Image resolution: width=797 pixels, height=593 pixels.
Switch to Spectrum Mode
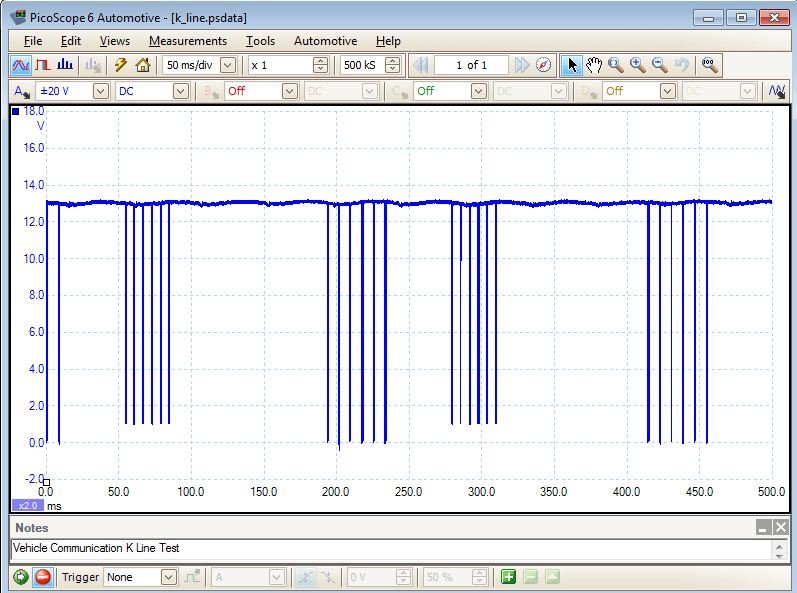(x=65, y=66)
